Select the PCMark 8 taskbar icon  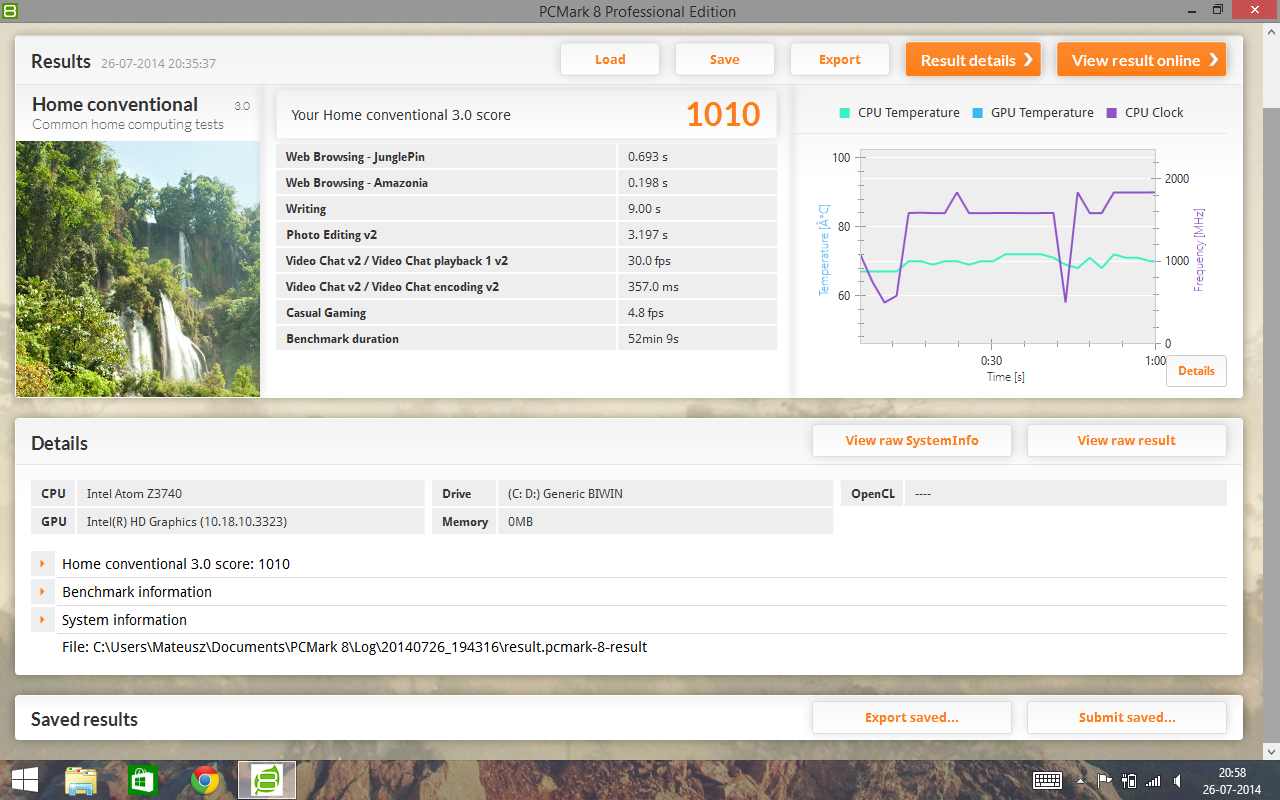pyautogui.click(x=267, y=780)
